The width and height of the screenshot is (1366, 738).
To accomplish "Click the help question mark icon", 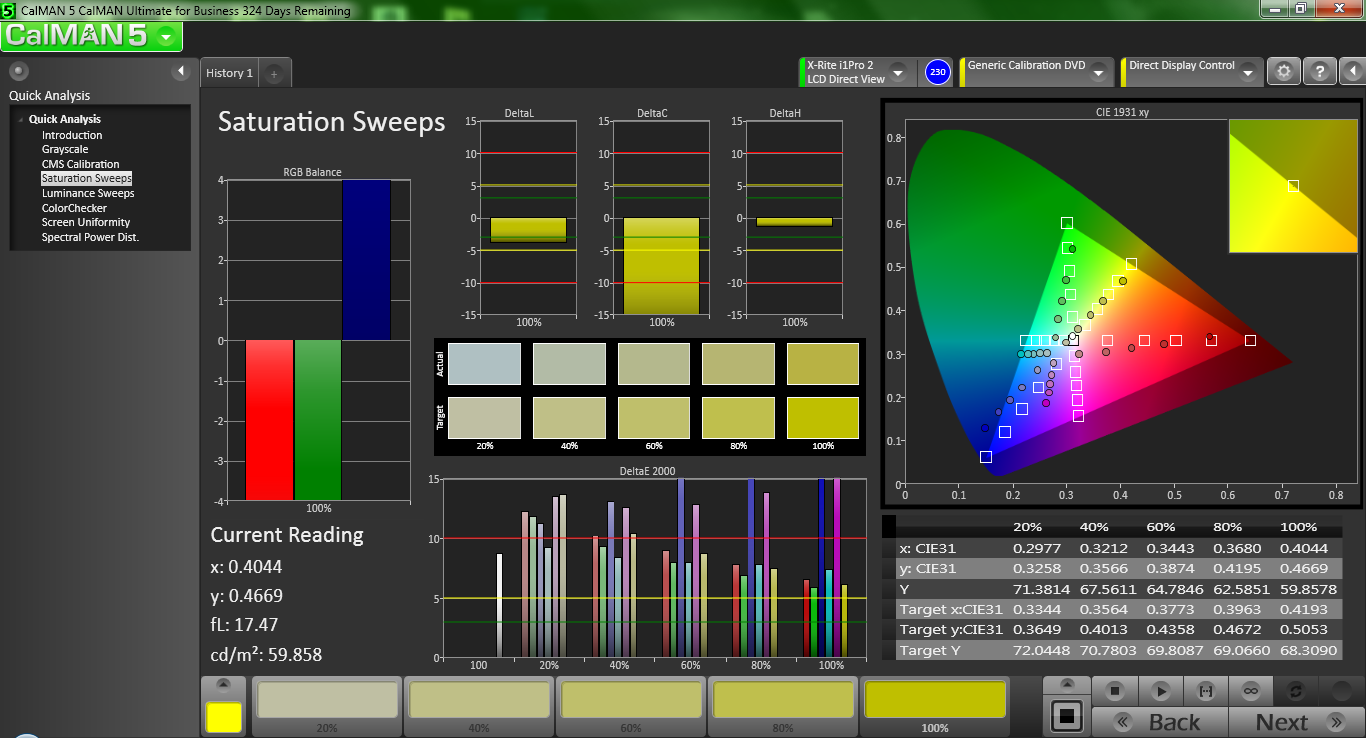I will point(1319,72).
